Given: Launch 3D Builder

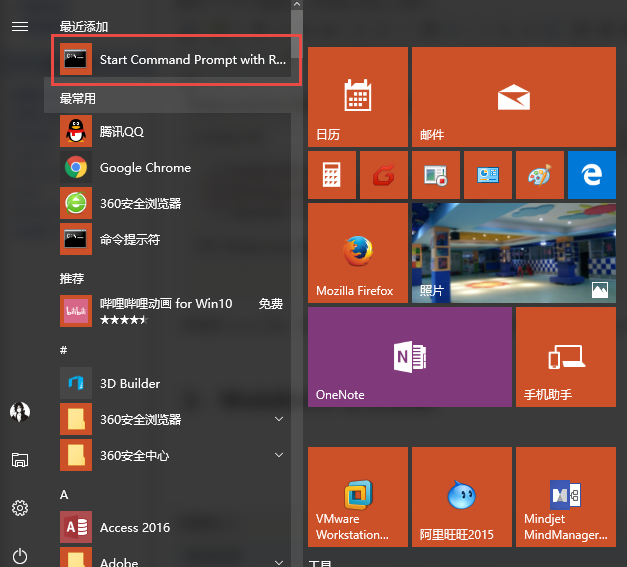Looking at the screenshot, I should (x=175, y=383).
